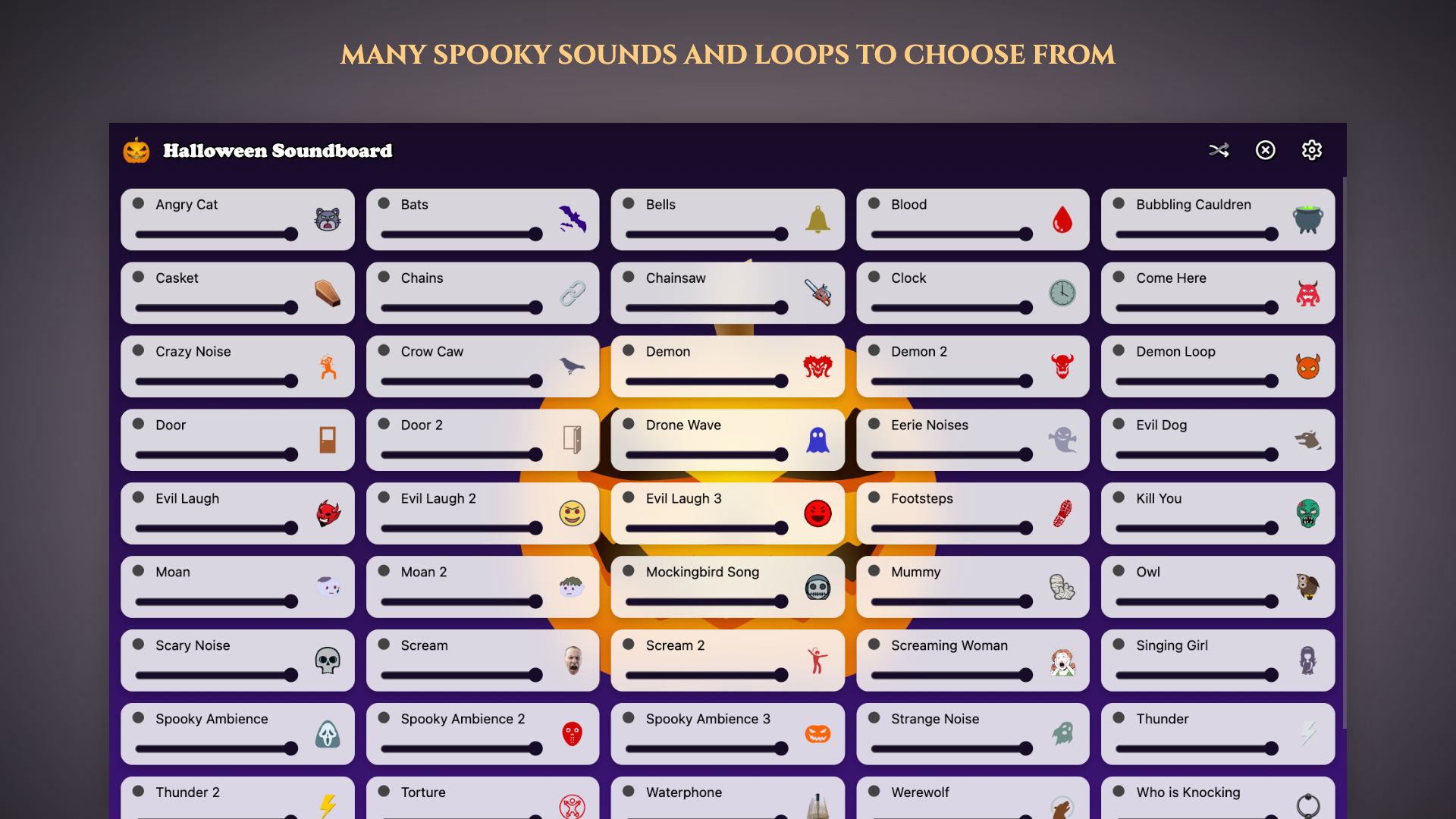
Task: Click the Chainsaw icon
Action: click(817, 293)
